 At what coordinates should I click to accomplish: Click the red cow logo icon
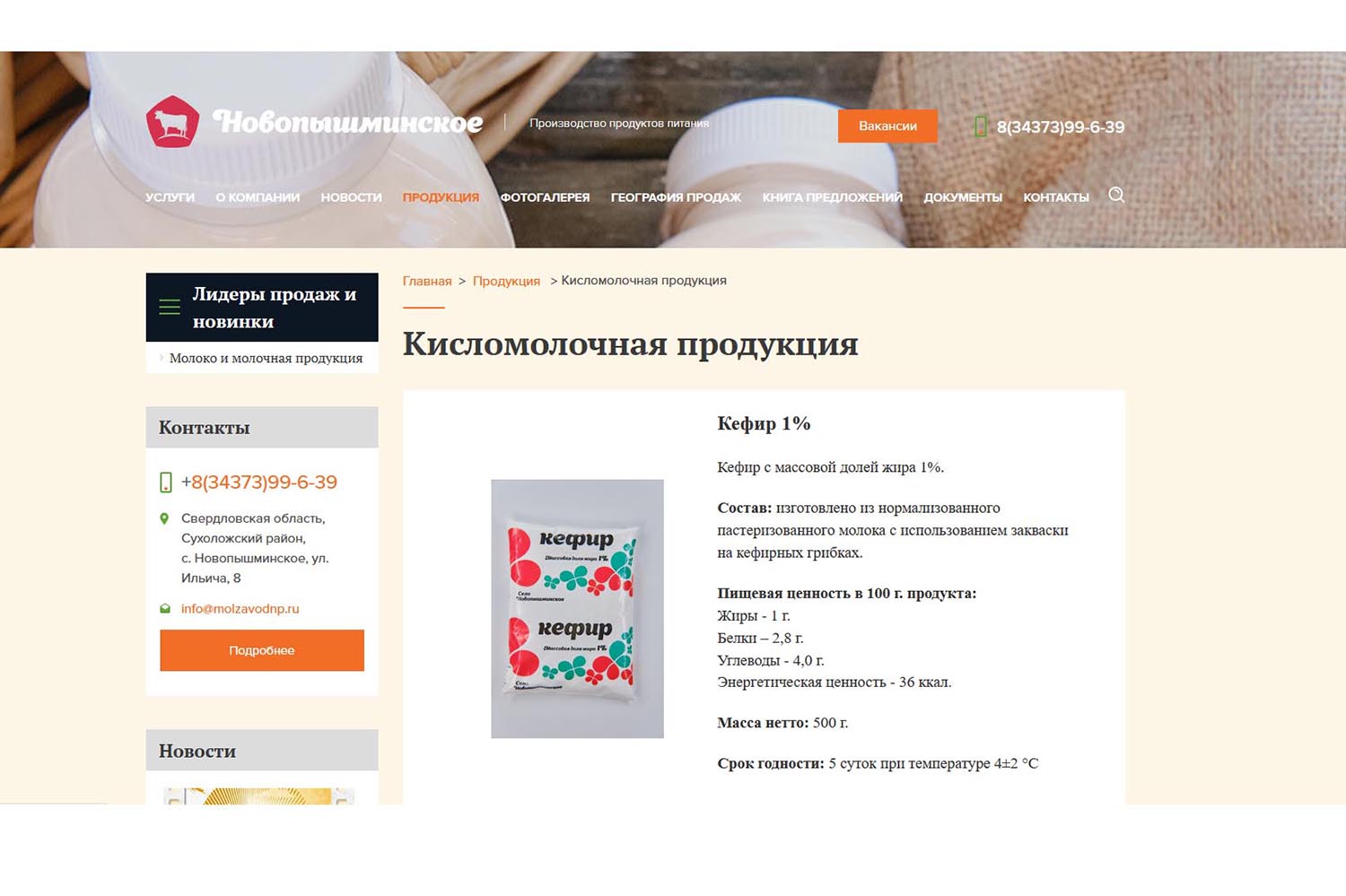(x=172, y=122)
